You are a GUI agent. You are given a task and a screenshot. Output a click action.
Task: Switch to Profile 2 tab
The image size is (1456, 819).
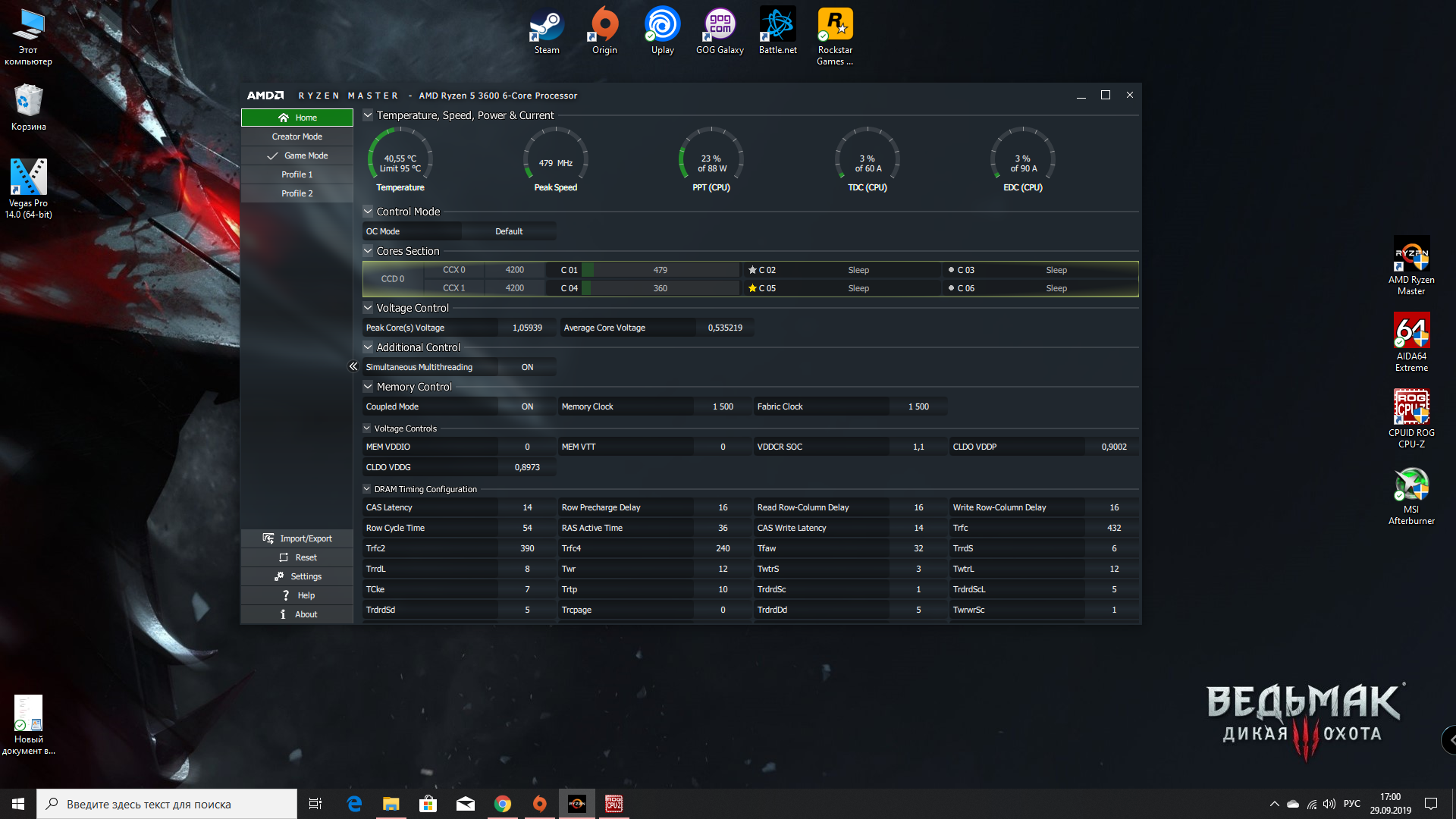297,193
